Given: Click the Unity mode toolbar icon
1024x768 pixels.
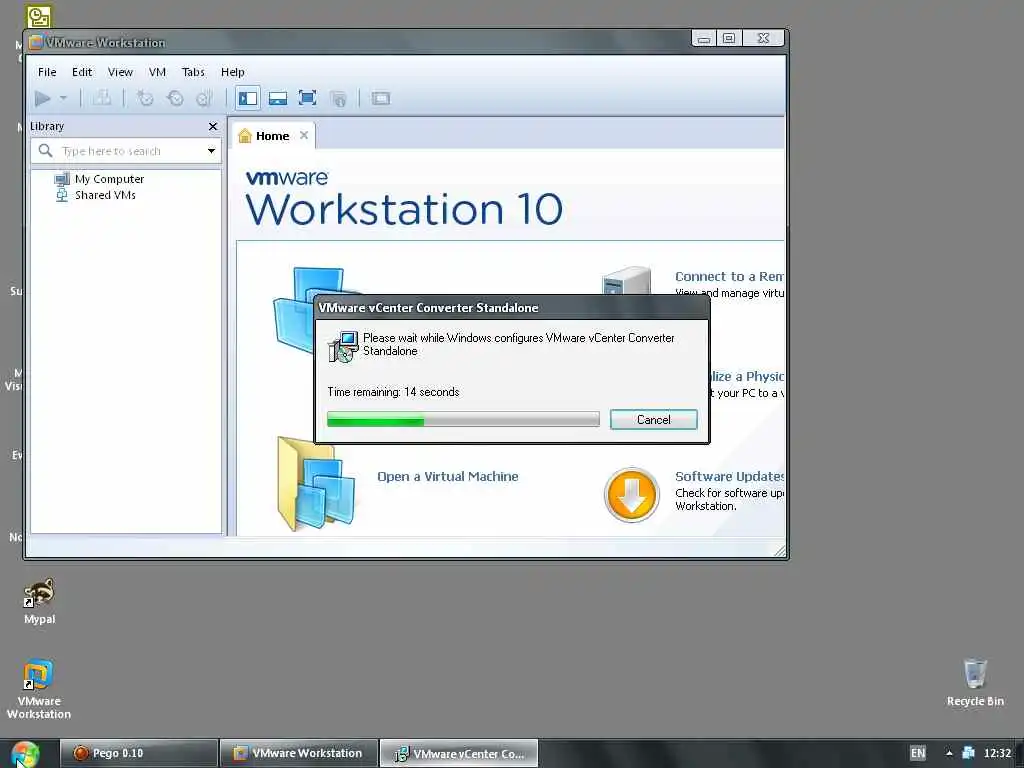Looking at the screenshot, I should [x=338, y=99].
